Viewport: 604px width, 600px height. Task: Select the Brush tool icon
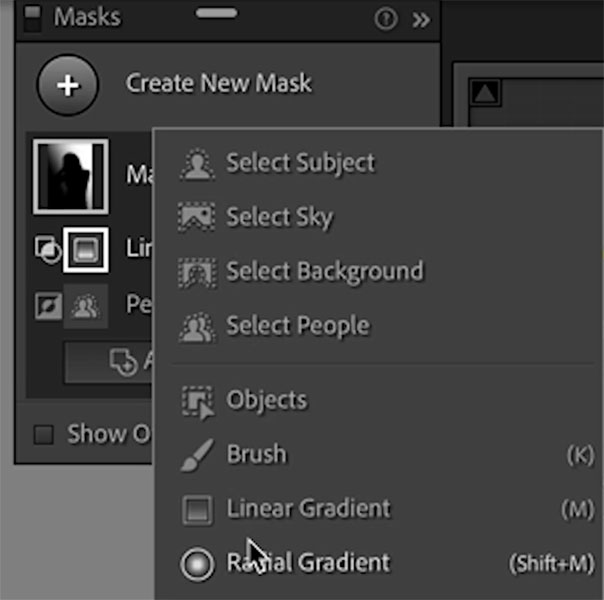[x=197, y=455]
